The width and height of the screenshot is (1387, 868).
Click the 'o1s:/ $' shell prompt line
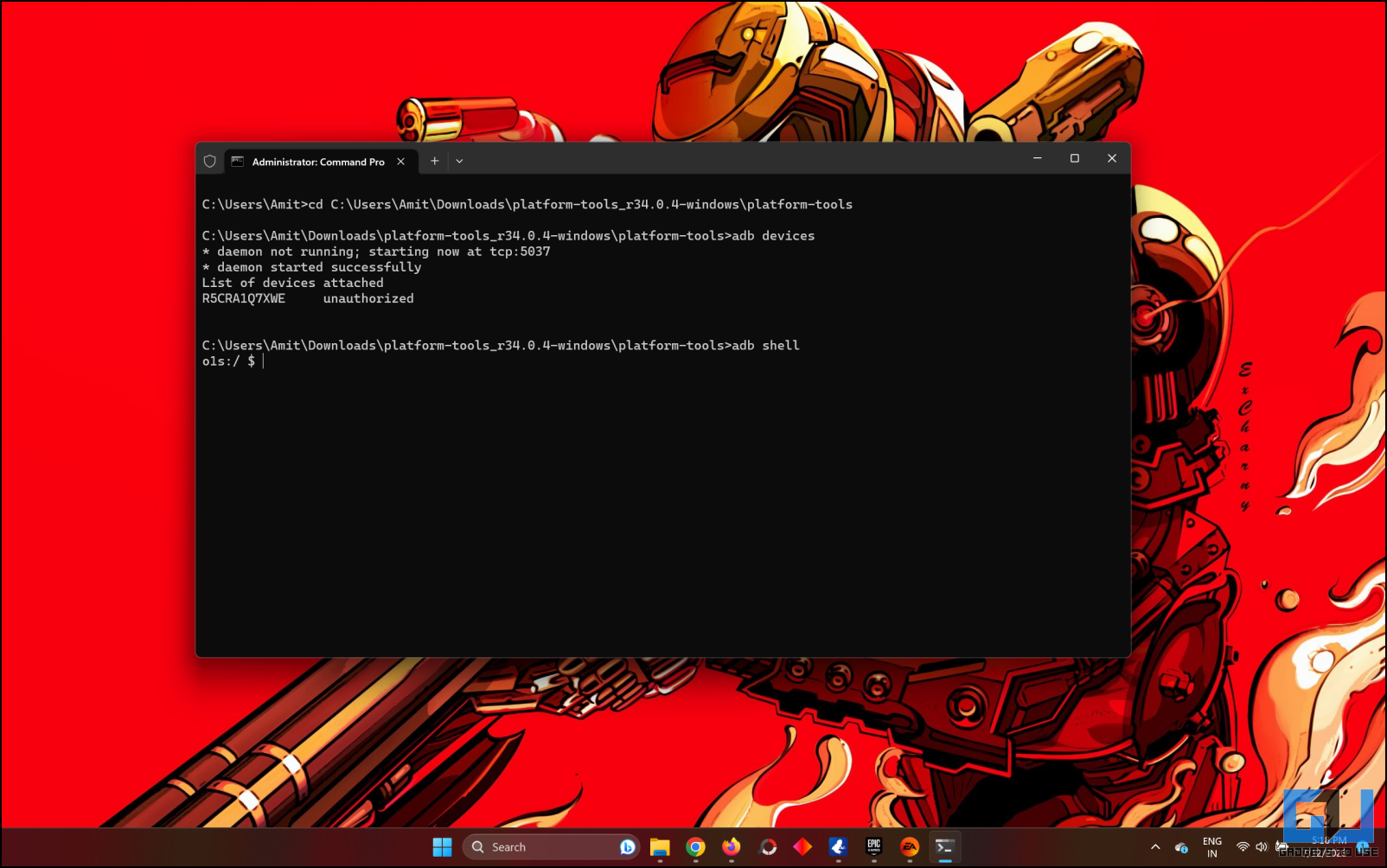point(228,361)
